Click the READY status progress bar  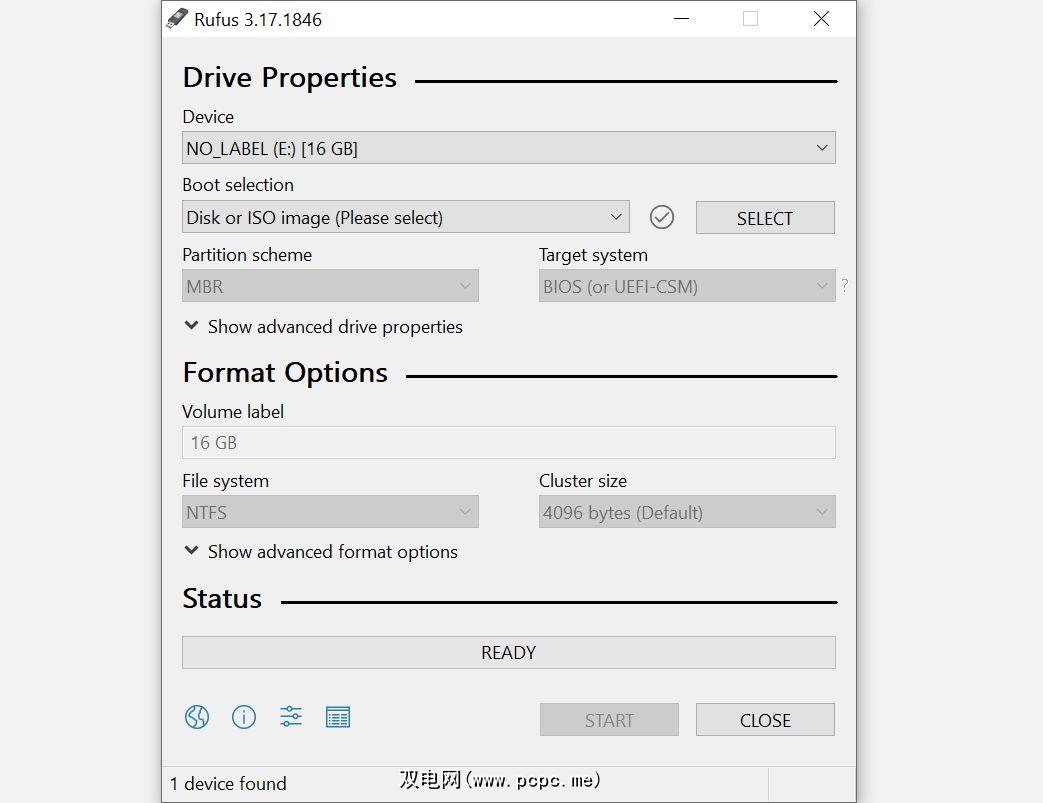[509, 653]
